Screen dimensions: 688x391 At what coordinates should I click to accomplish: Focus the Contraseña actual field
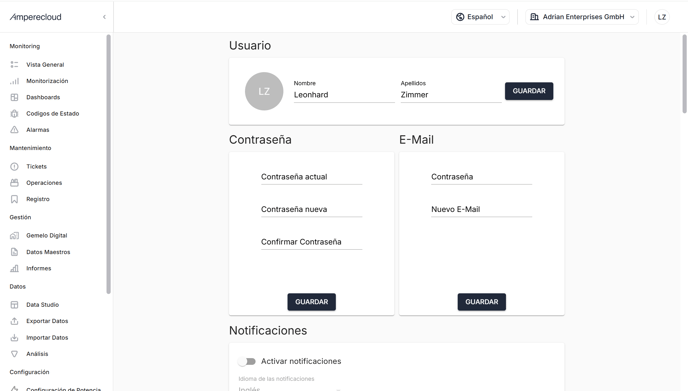(x=312, y=177)
